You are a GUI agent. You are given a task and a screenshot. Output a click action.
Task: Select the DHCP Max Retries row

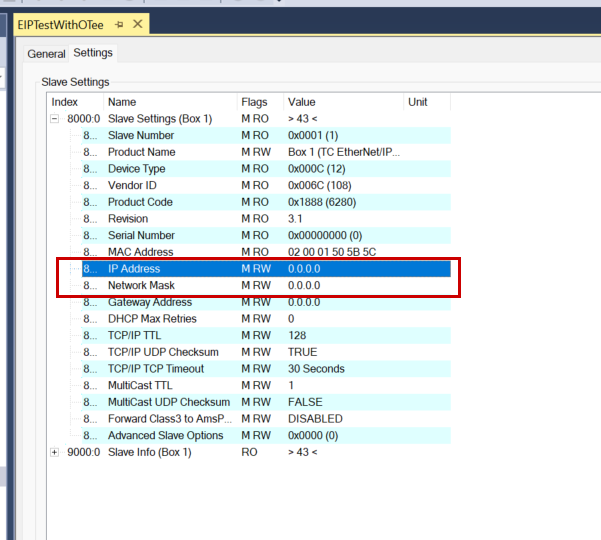154,319
